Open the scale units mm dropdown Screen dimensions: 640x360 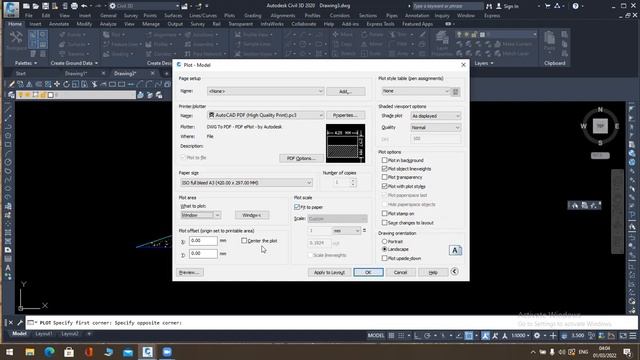[x=347, y=231]
